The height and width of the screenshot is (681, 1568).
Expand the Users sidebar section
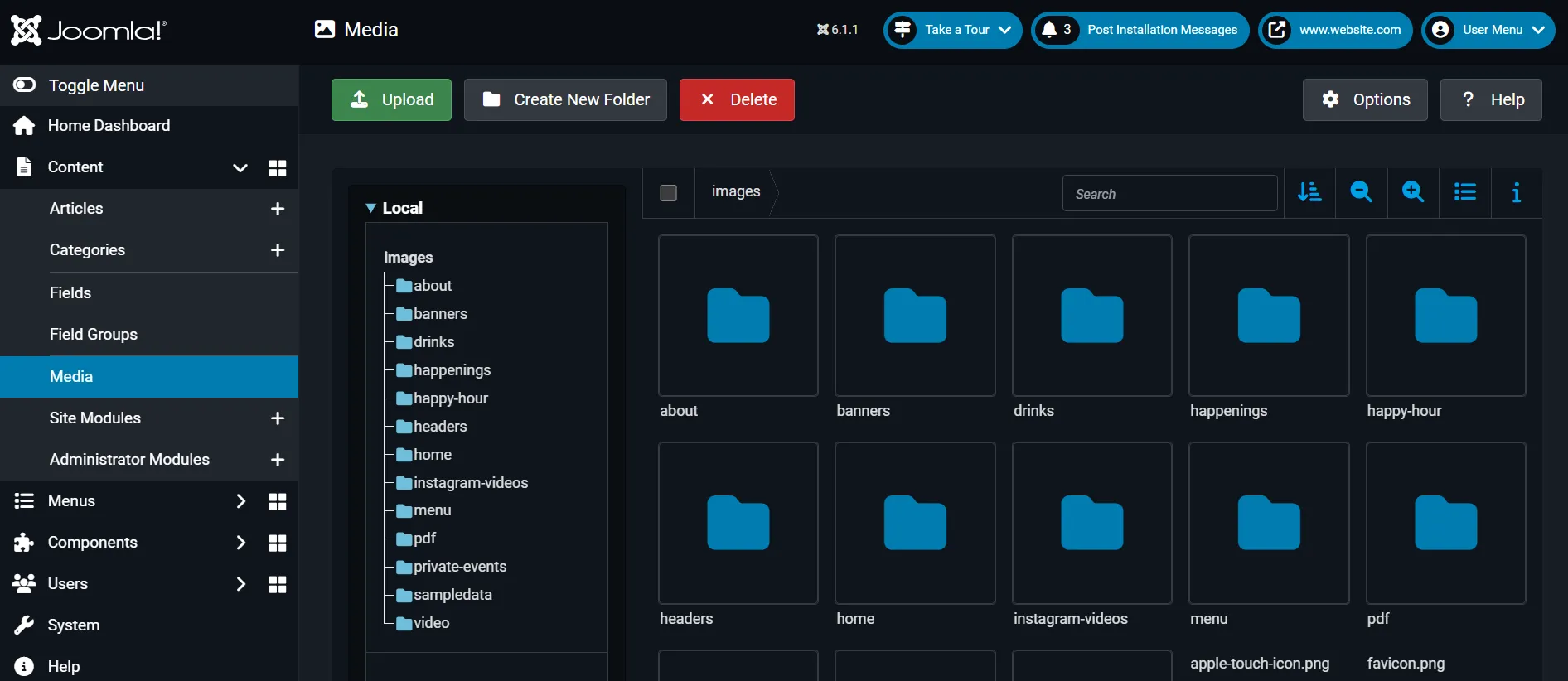tap(240, 584)
